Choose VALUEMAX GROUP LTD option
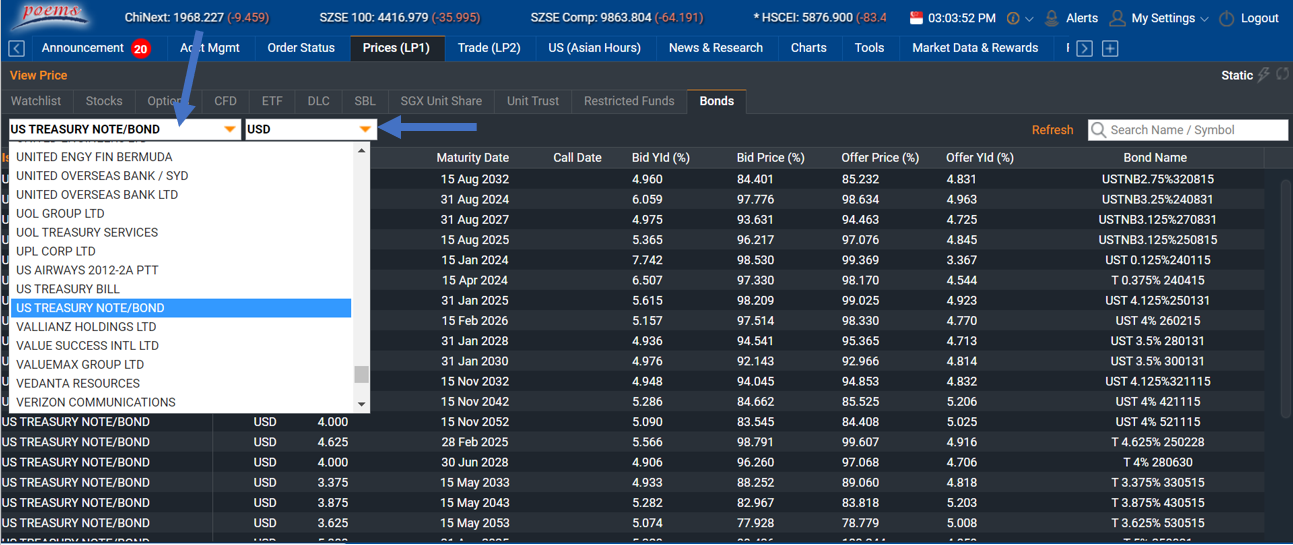 click(181, 365)
